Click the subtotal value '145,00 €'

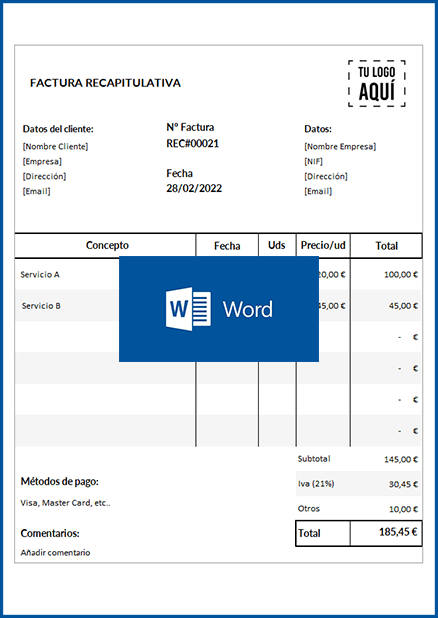click(401, 459)
